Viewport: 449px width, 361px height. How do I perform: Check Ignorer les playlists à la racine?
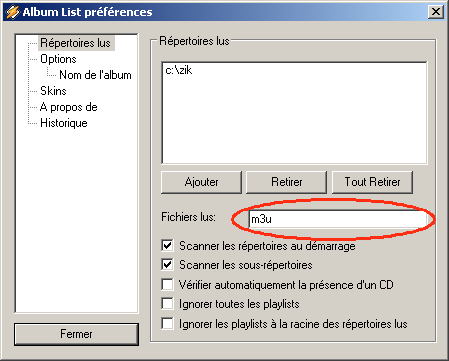167,323
